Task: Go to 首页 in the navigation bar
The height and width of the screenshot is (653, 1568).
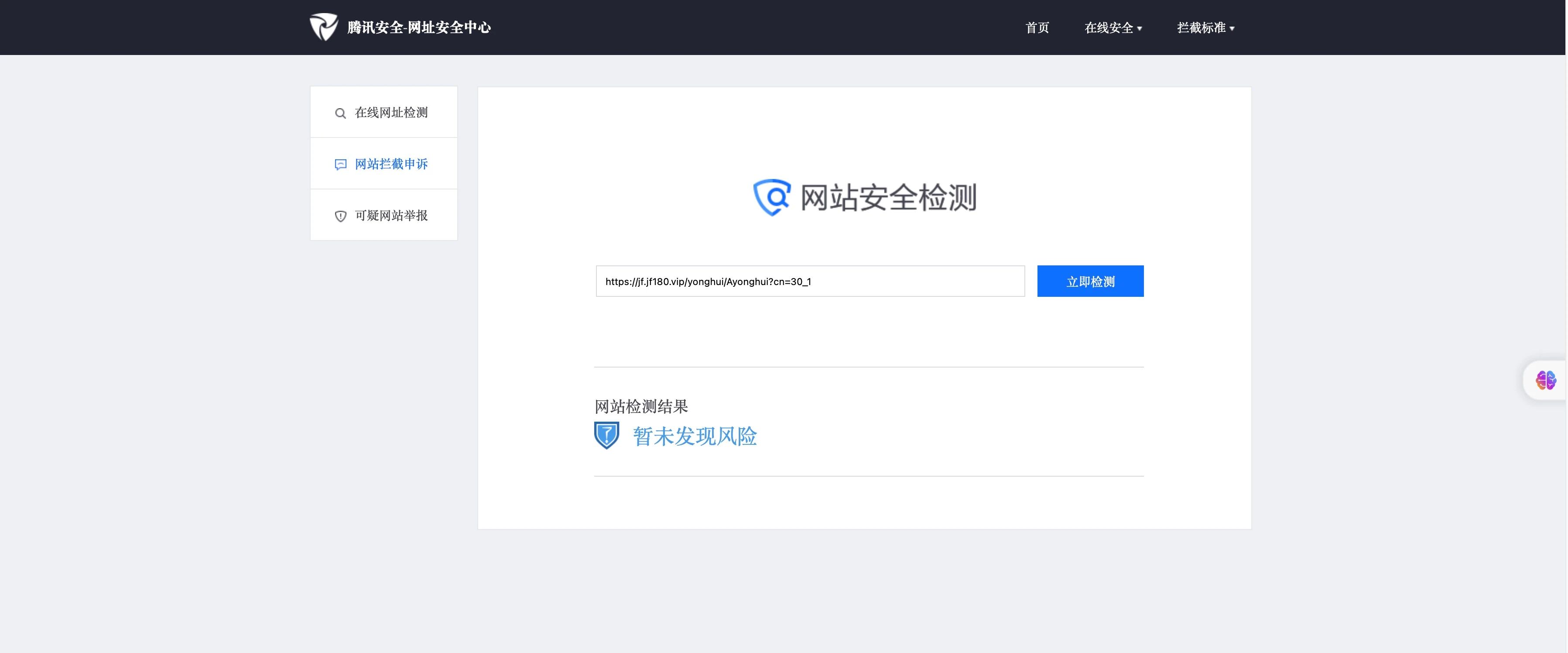Action: tap(1037, 28)
